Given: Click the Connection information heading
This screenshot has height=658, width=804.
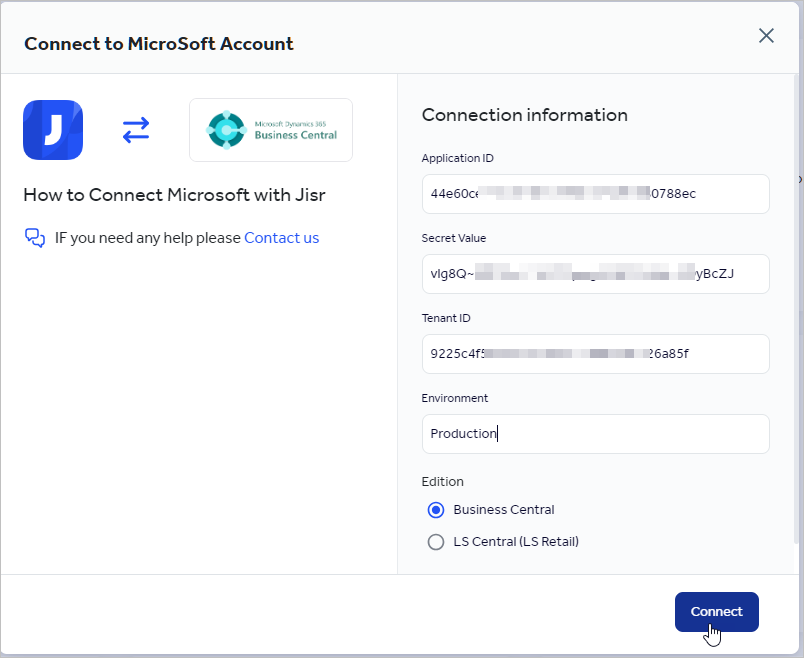Looking at the screenshot, I should point(524,115).
